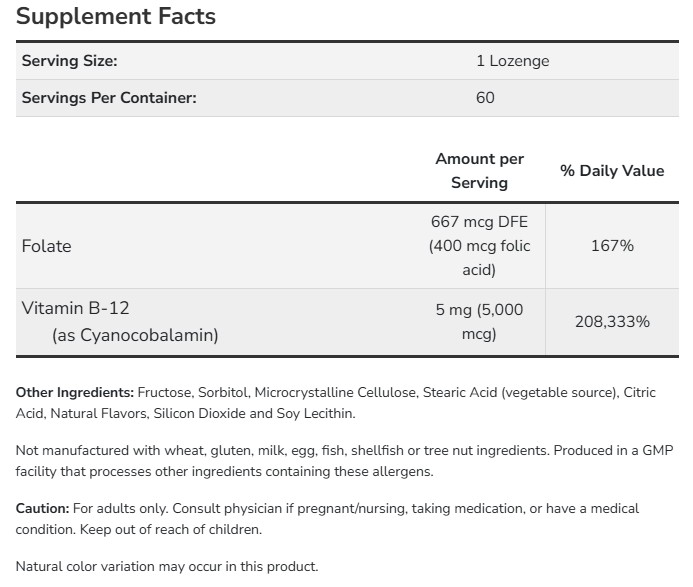The image size is (693, 587).
Task: Click the % Daily Value column header
Action: coord(612,171)
